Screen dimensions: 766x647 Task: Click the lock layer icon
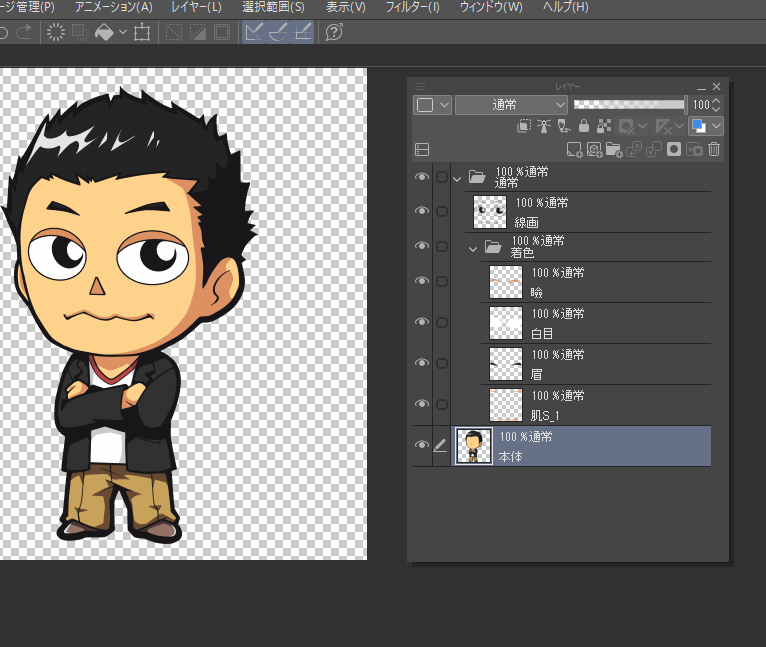click(584, 126)
